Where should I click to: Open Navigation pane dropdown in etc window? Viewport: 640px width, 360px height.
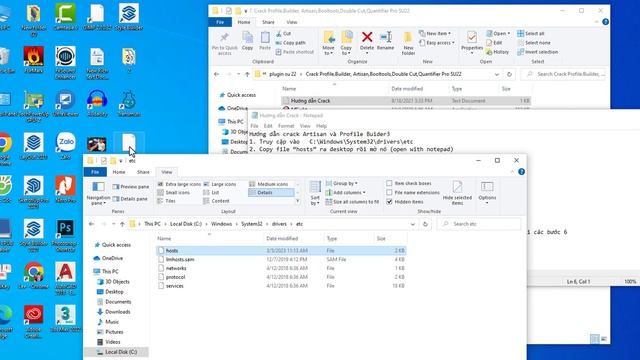pyautogui.click(x=98, y=193)
